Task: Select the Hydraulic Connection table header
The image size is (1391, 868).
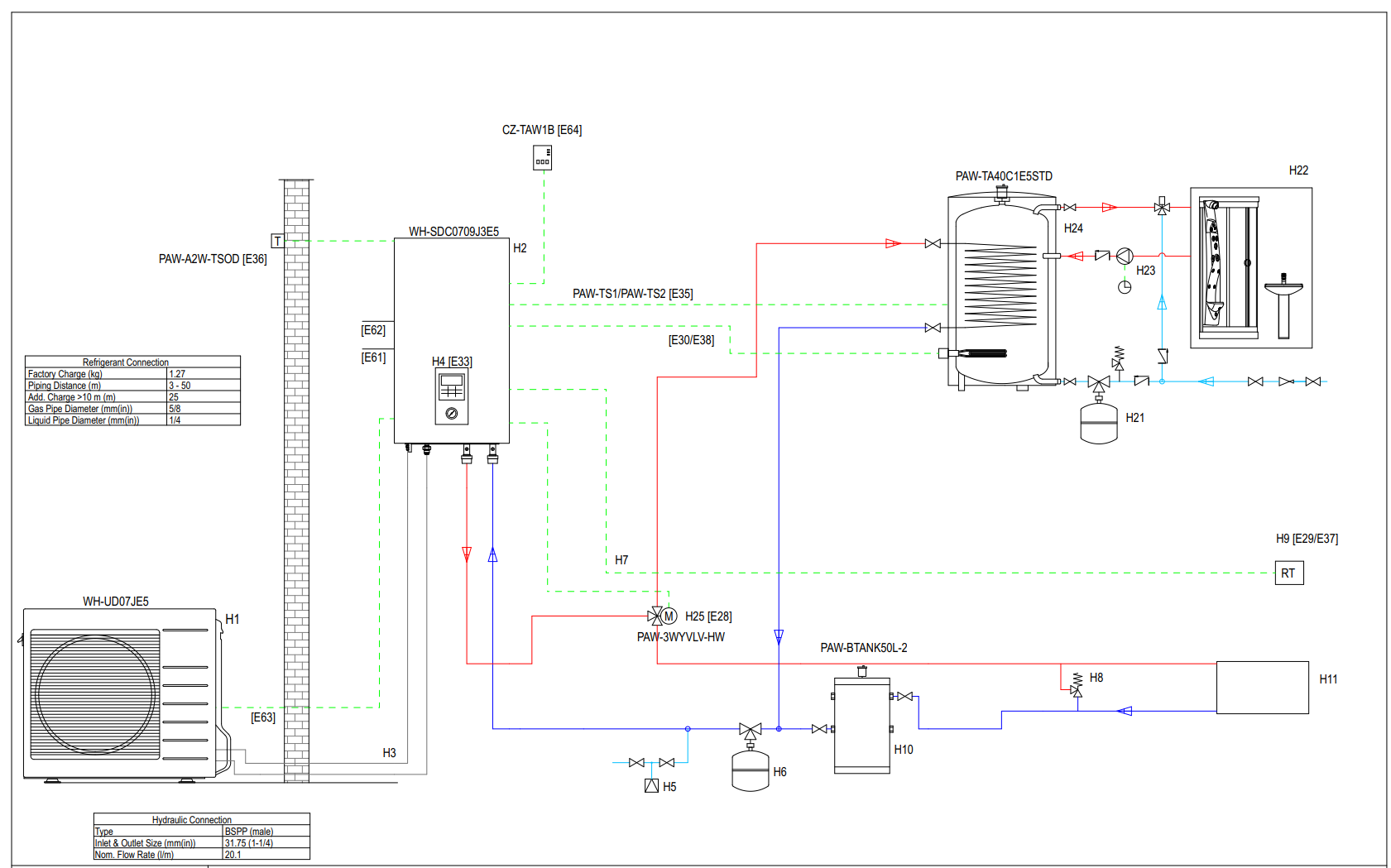Action: tap(192, 819)
